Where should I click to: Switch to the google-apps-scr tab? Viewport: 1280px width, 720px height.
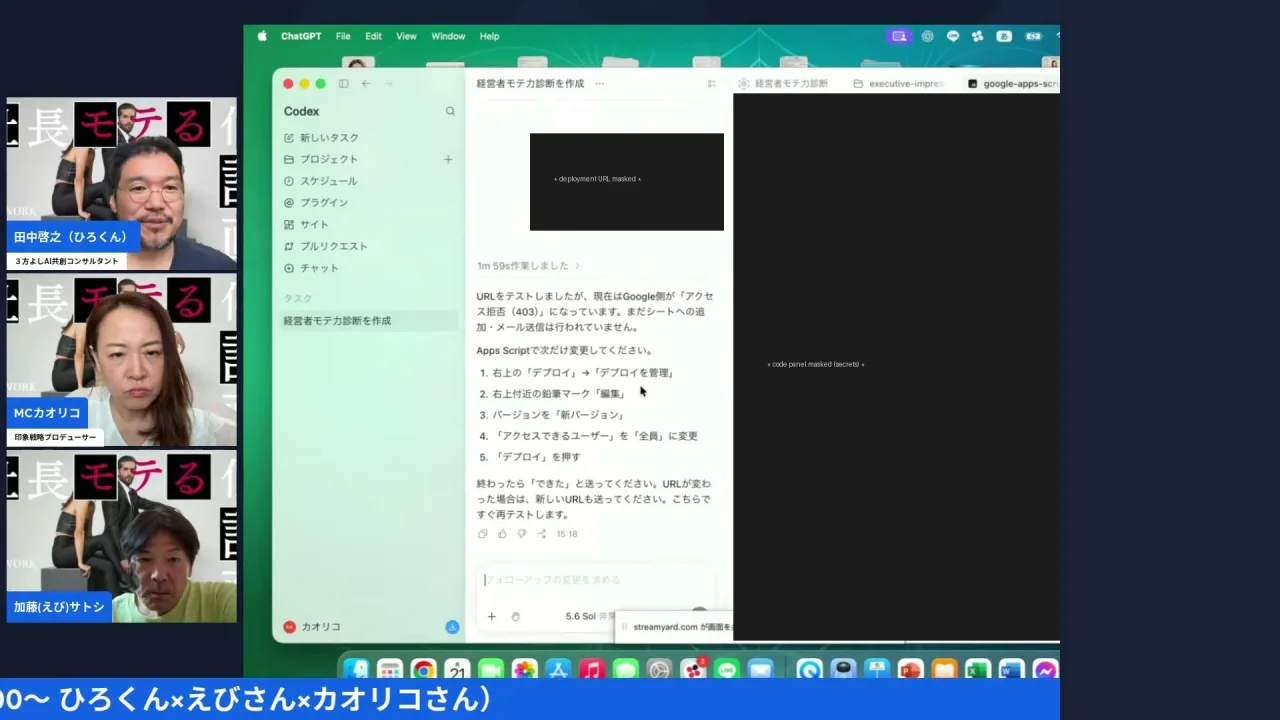pos(1013,84)
